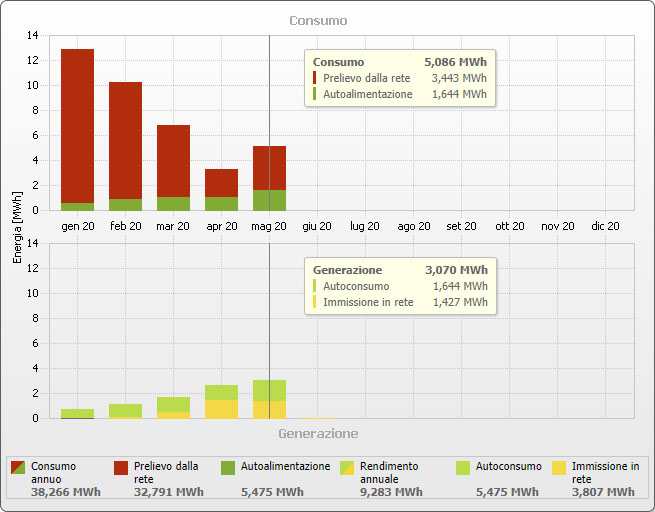
Task: Select the mag 20 consumption bar
Action: (269, 178)
